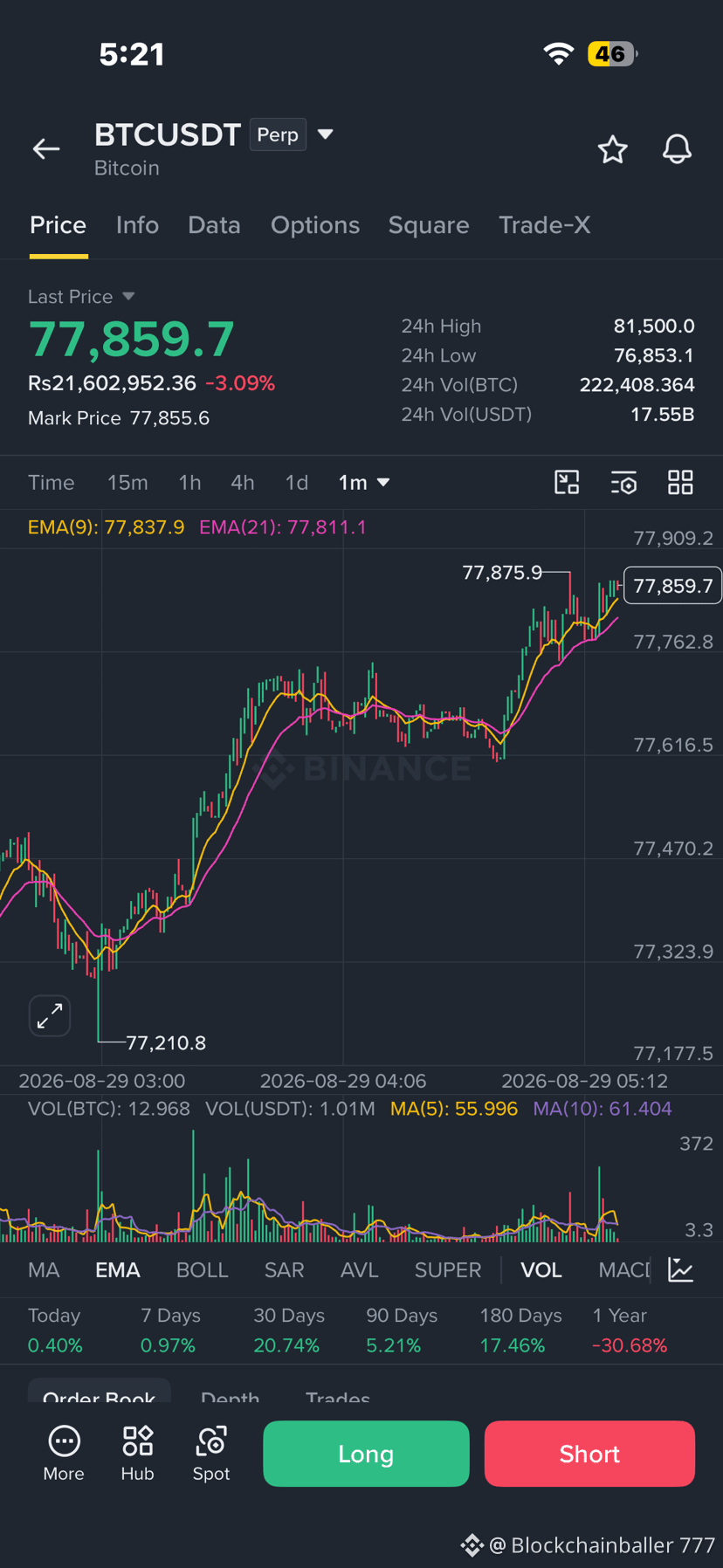Screen dimensions: 723x1568
Task: Open chart settings icon
Action: [x=623, y=482]
